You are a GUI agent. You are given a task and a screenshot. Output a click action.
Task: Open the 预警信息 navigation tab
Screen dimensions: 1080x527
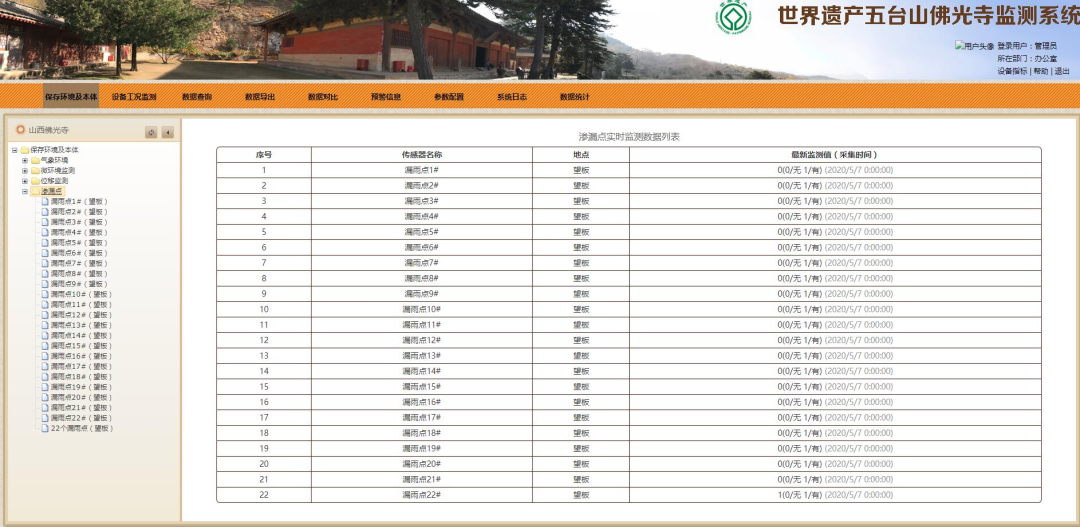[x=386, y=97]
